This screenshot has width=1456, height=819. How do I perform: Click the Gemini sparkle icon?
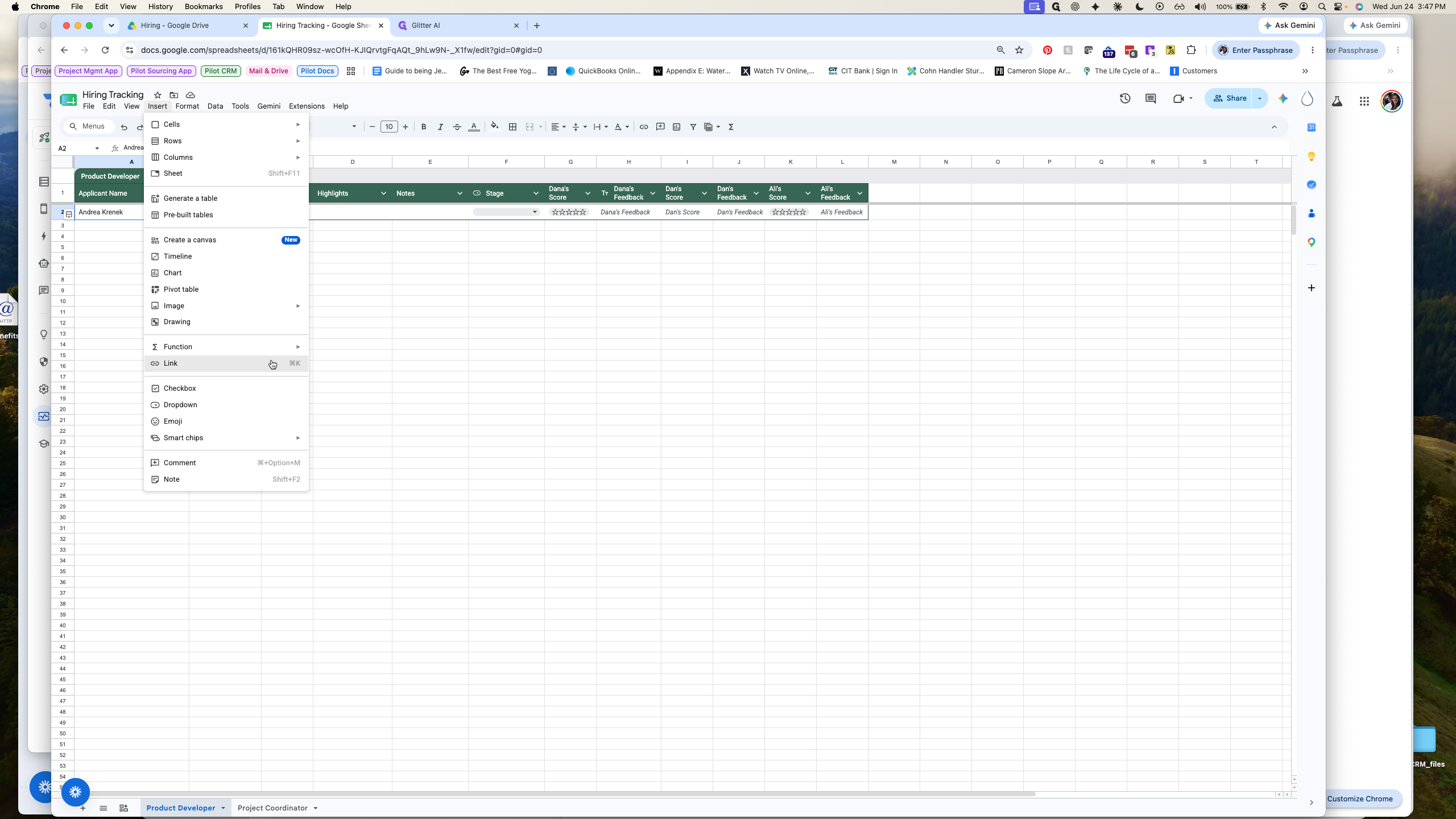click(1283, 98)
